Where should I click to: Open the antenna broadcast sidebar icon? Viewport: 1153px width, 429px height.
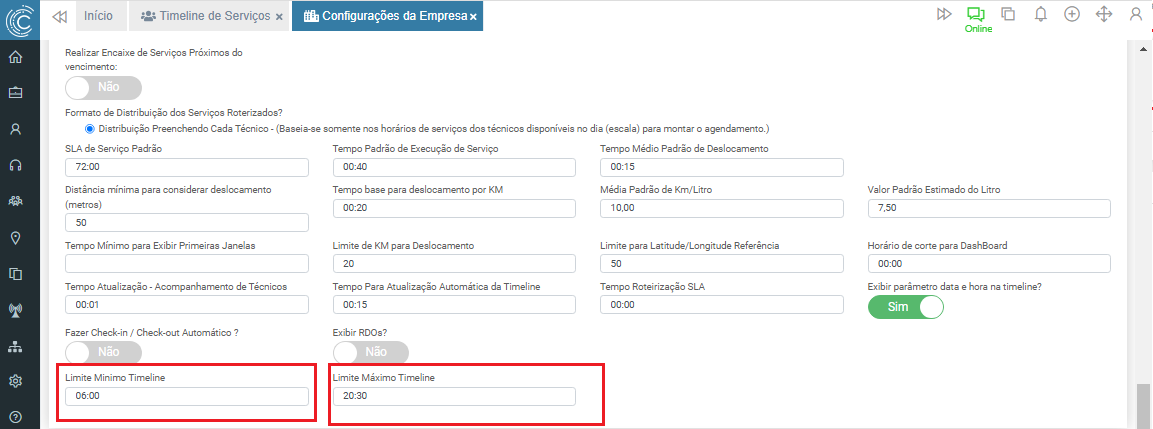point(16,309)
